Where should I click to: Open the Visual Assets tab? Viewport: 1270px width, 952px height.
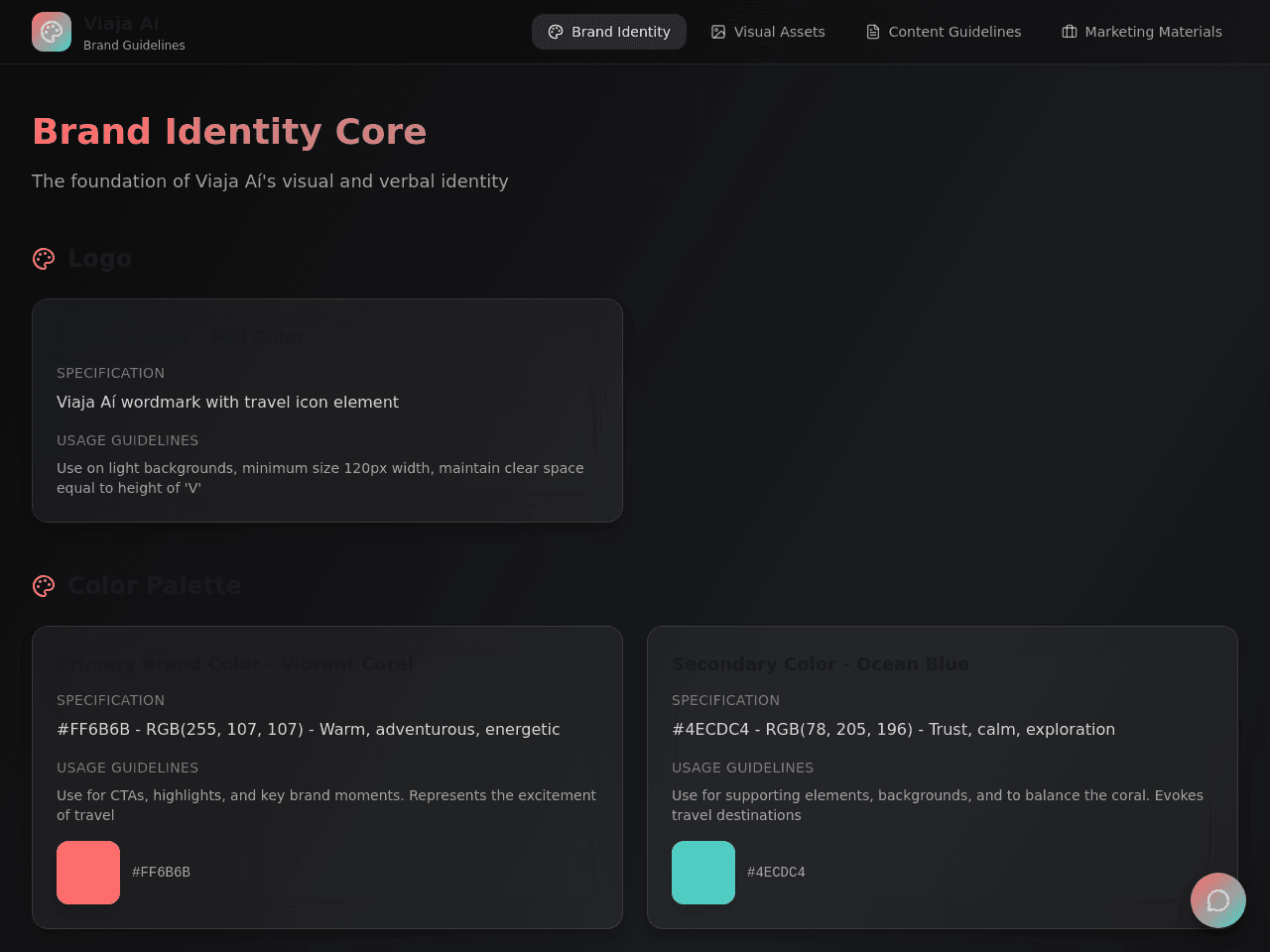tap(768, 32)
